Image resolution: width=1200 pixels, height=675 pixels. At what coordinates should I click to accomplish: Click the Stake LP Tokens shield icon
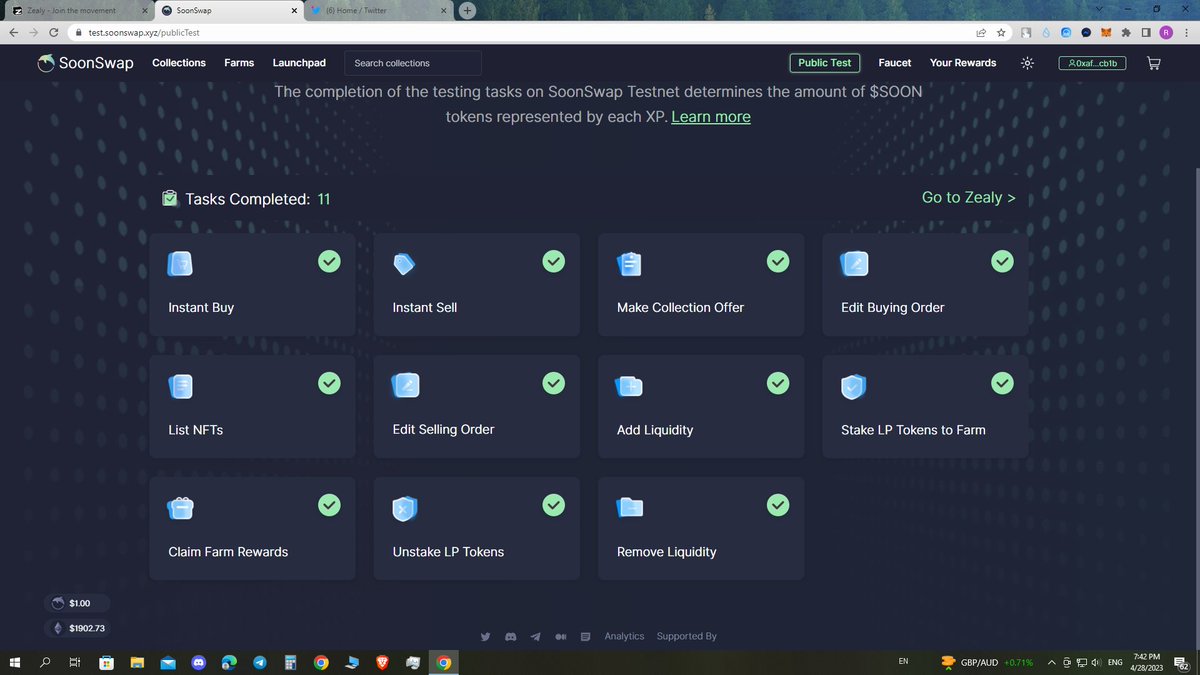(x=853, y=386)
